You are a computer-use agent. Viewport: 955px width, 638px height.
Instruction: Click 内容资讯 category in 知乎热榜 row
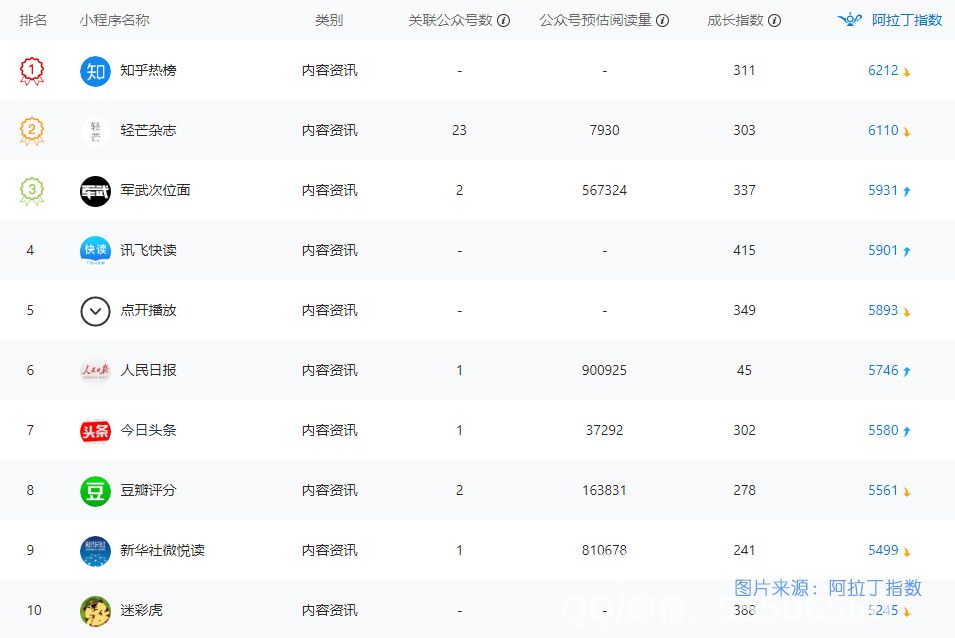(x=329, y=71)
